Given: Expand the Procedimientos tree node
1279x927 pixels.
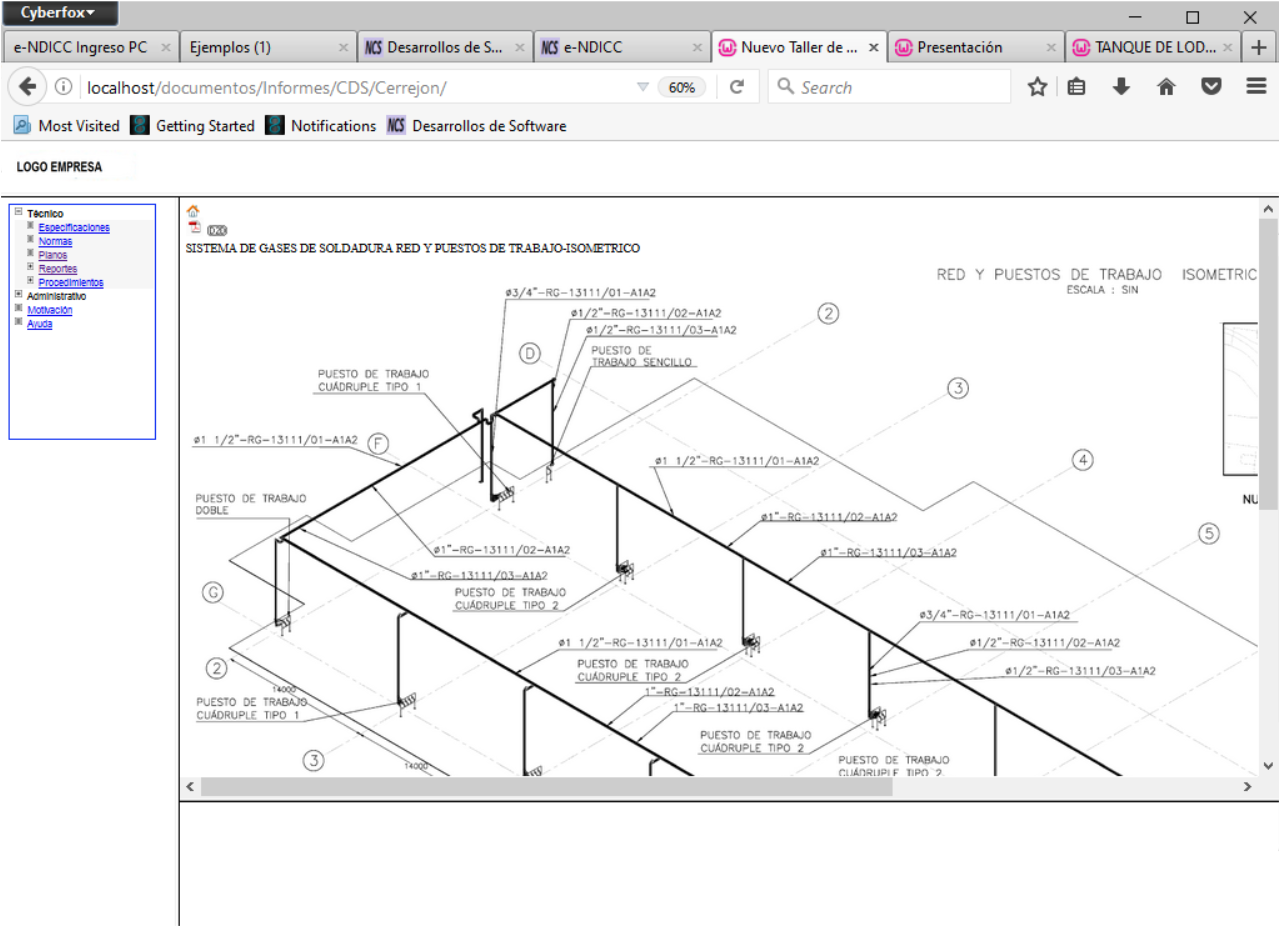Looking at the screenshot, I should click(x=31, y=281).
